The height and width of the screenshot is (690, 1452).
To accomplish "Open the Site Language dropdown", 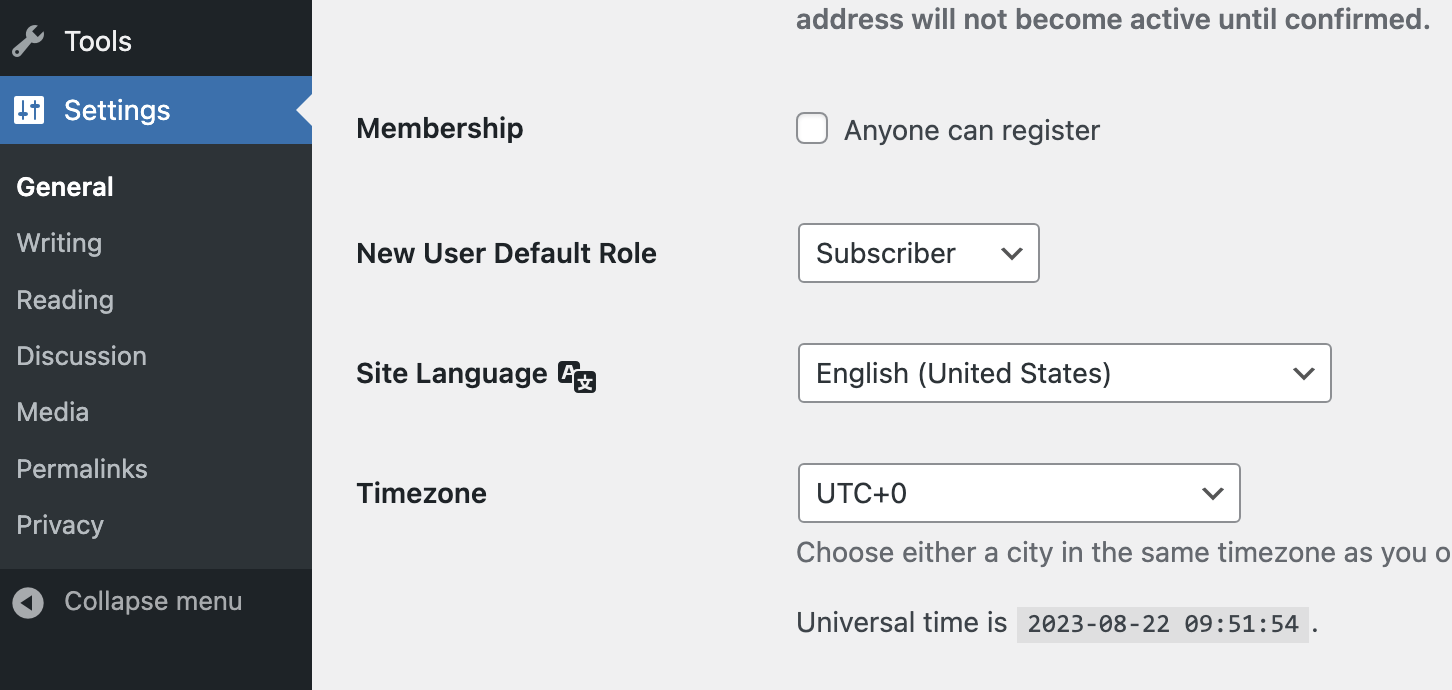I will click(x=1064, y=373).
